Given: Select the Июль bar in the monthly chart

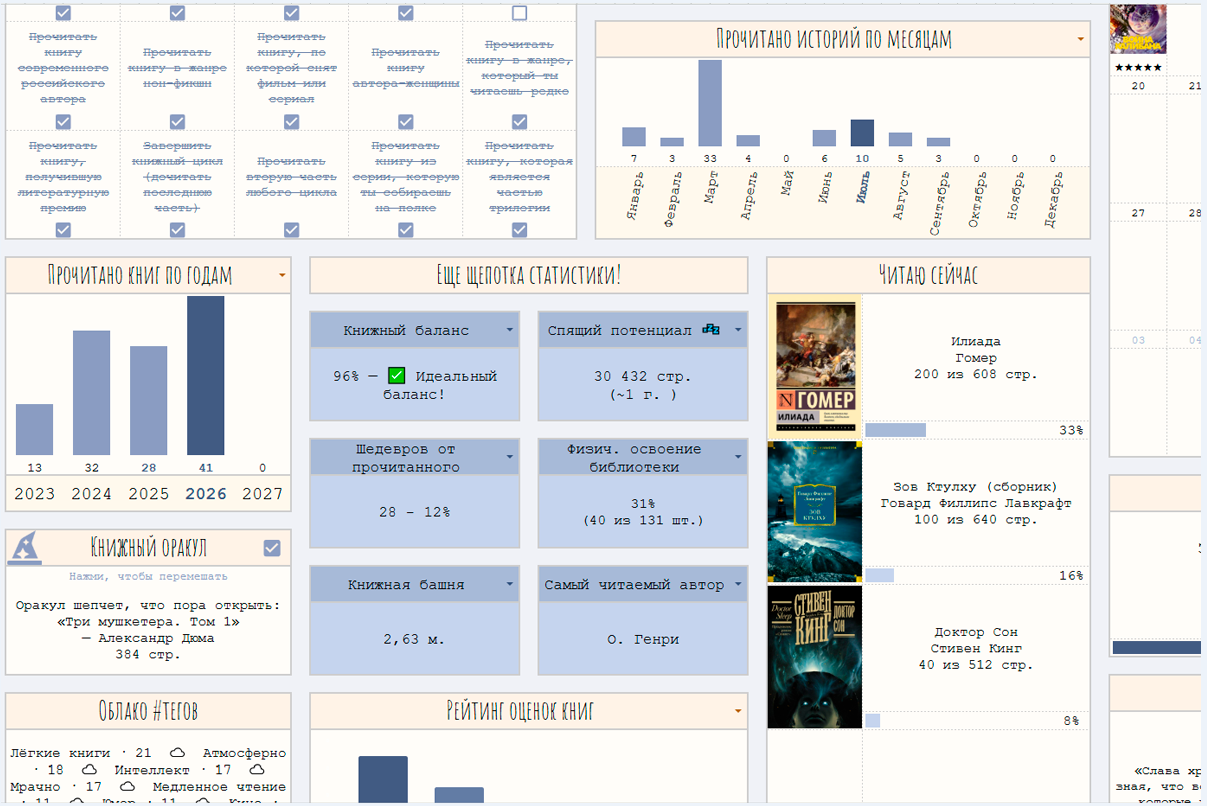Looking at the screenshot, I should (862, 133).
